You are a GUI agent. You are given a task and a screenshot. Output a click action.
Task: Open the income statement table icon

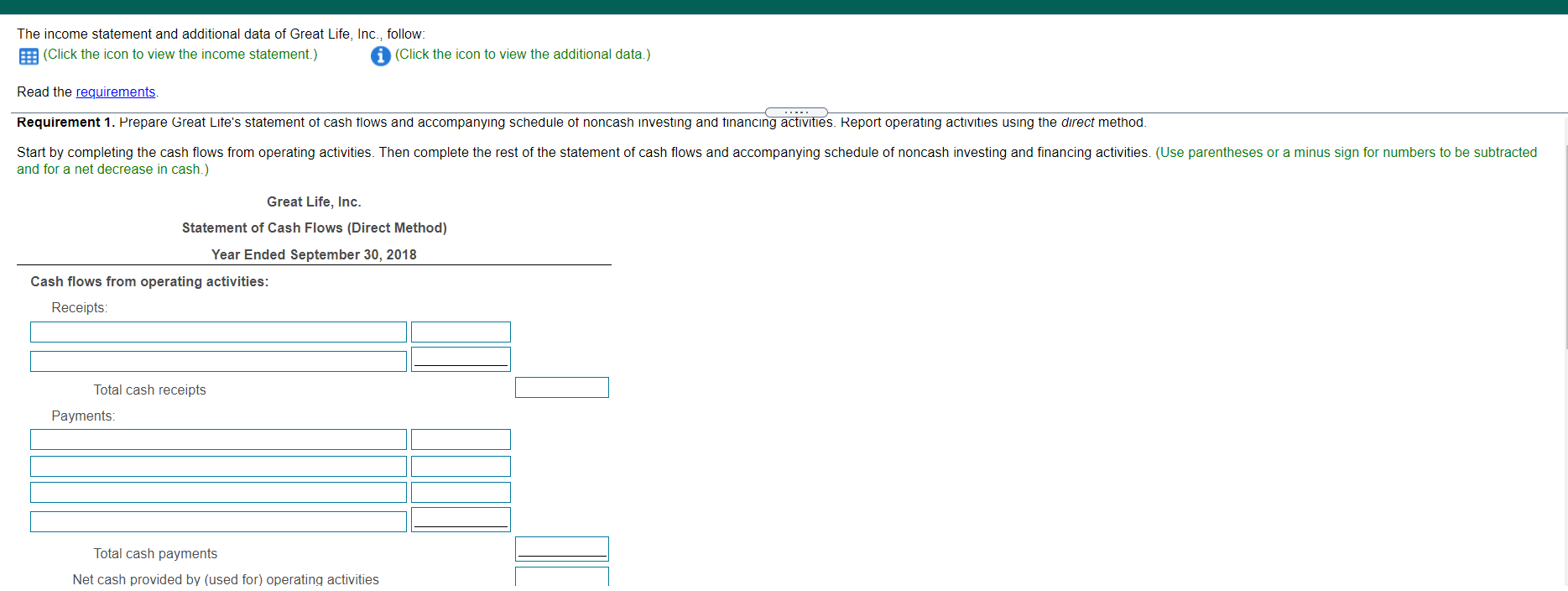pyautogui.click(x=29, y=56)
